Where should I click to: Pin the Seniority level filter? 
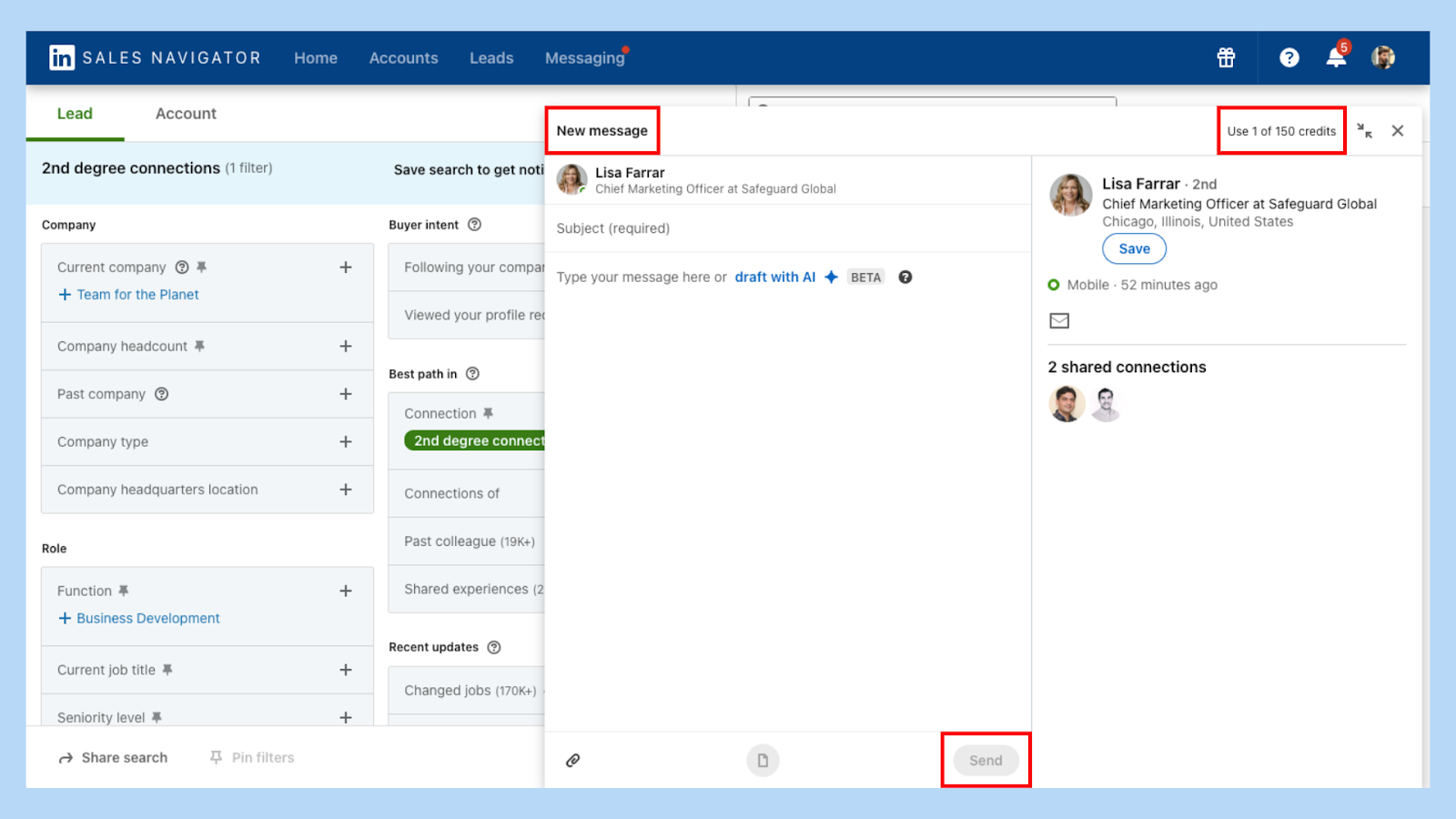click(x=157, y=717)
